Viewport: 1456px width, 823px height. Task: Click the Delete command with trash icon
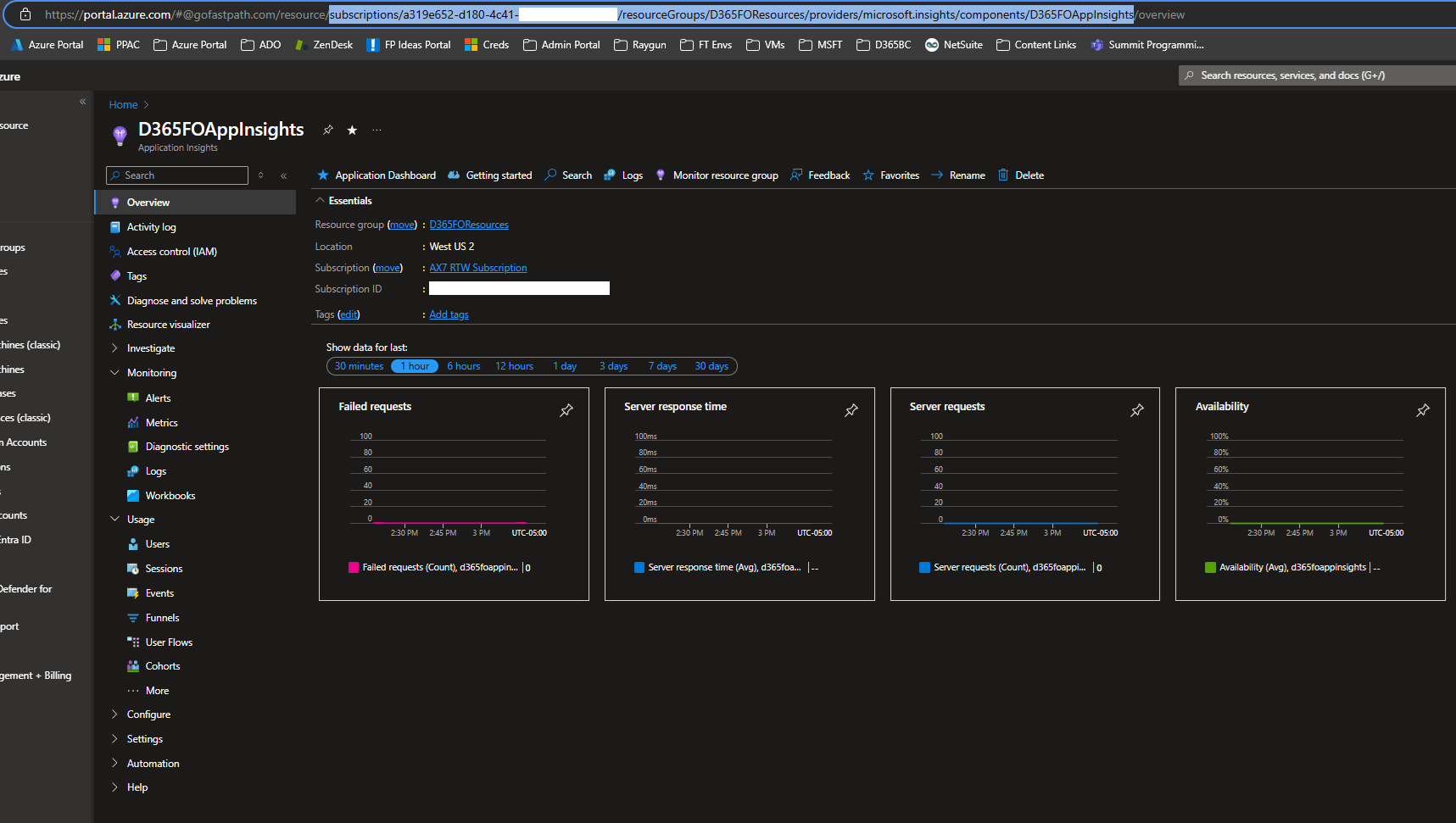1020,175
